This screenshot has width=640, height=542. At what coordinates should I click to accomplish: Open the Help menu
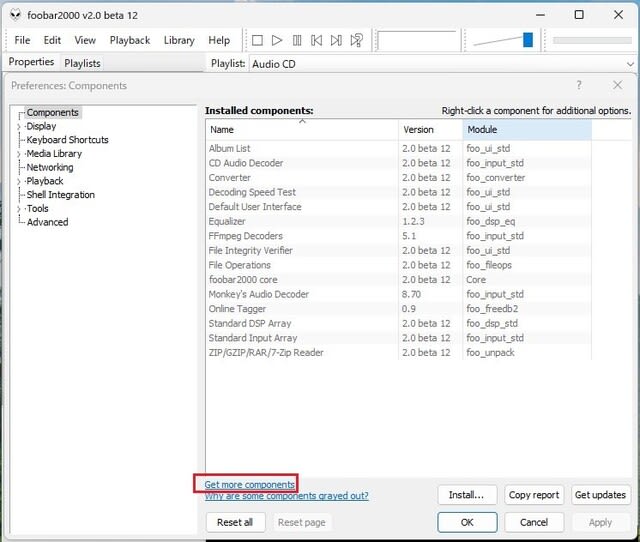pos(219,40)
